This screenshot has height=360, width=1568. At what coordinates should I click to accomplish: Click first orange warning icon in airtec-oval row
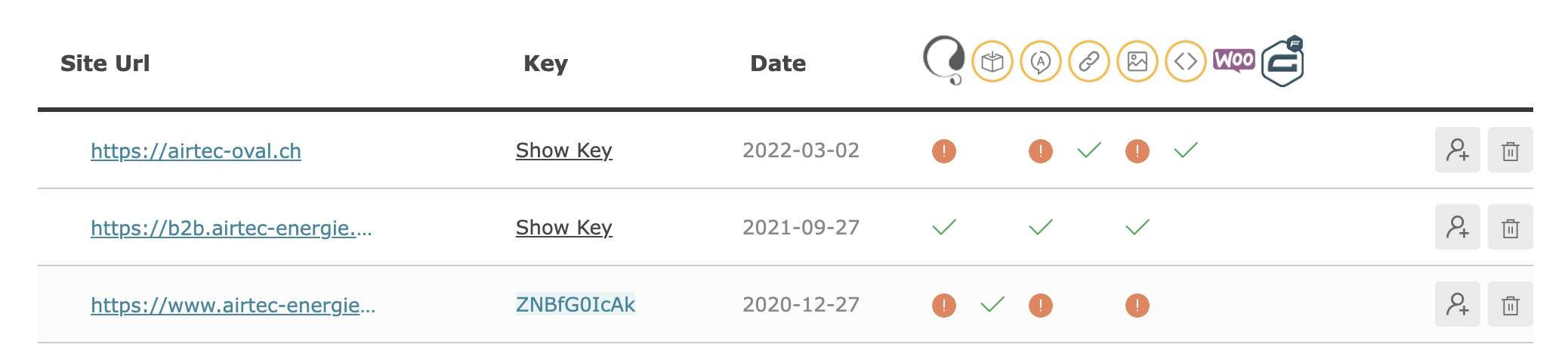[x=944, y=151]
